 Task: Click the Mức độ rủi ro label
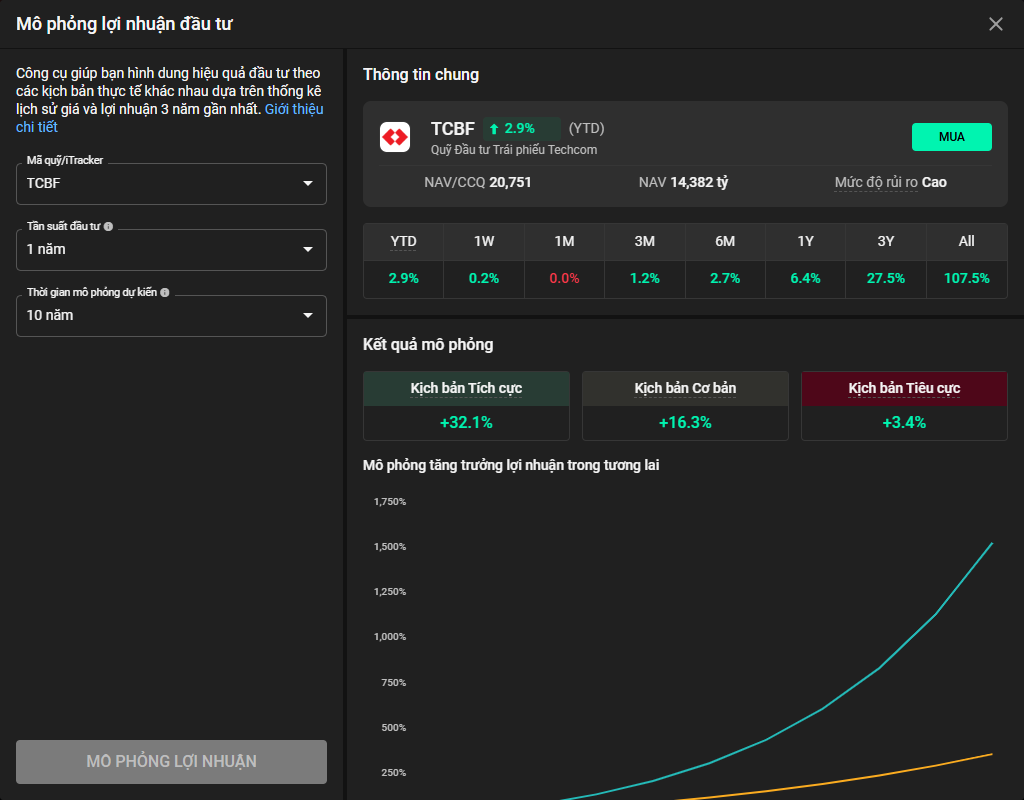[x=876, y=182]
